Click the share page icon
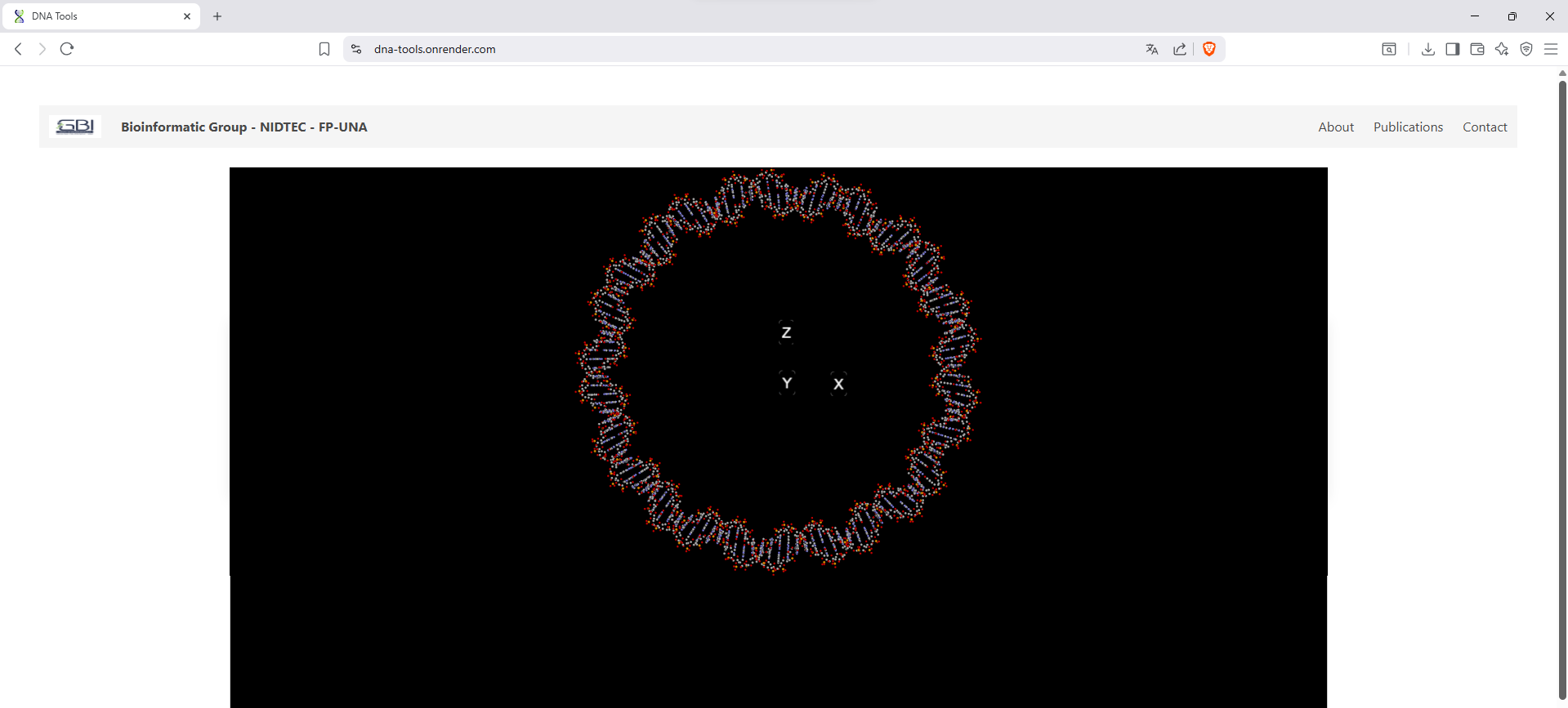This screenshot has width=1568, height=708. [x=1180, y=49]
